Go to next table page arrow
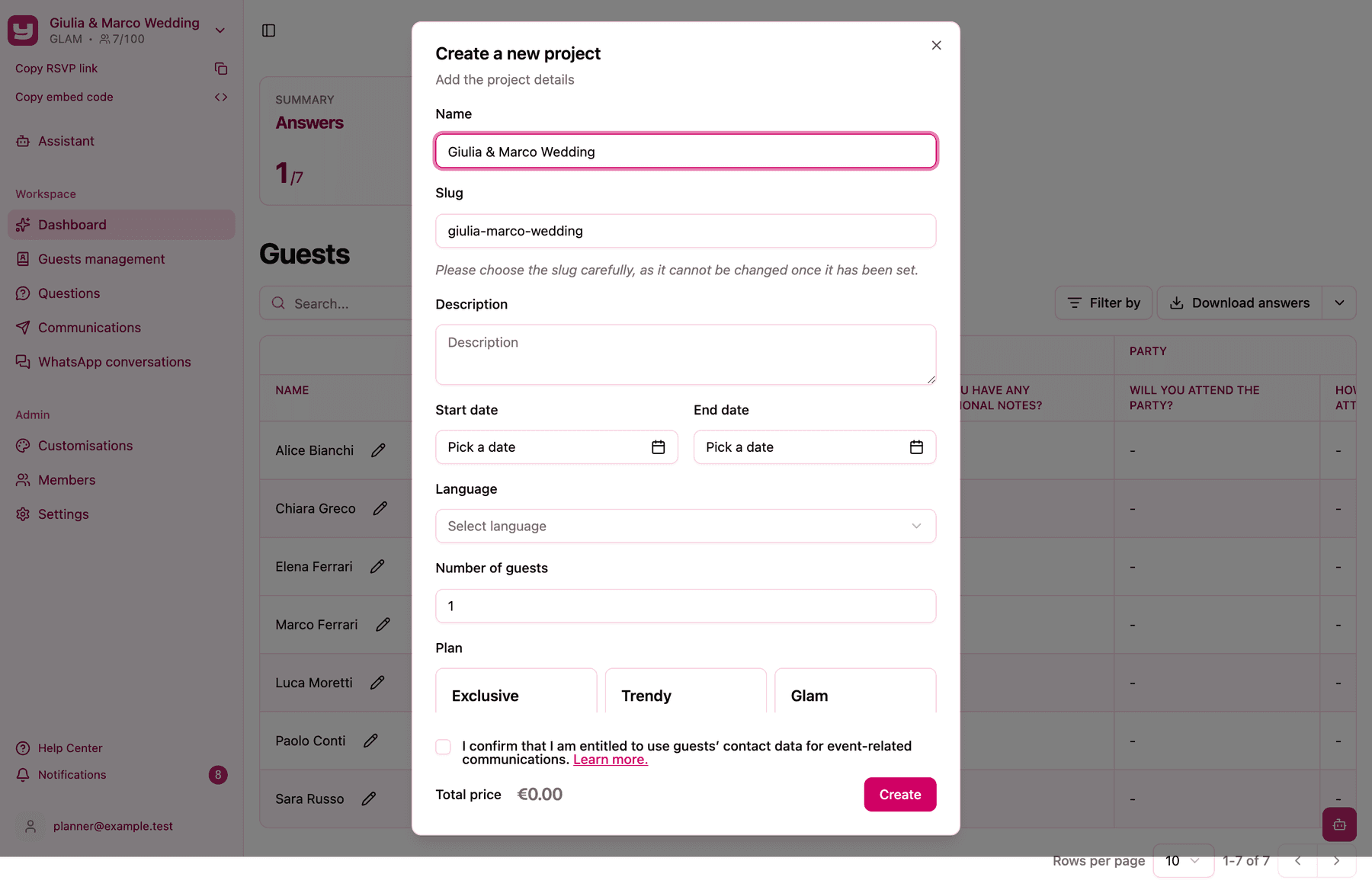Image resolution: width=1372 pixels, height=893 pixels. point(1336,861)
